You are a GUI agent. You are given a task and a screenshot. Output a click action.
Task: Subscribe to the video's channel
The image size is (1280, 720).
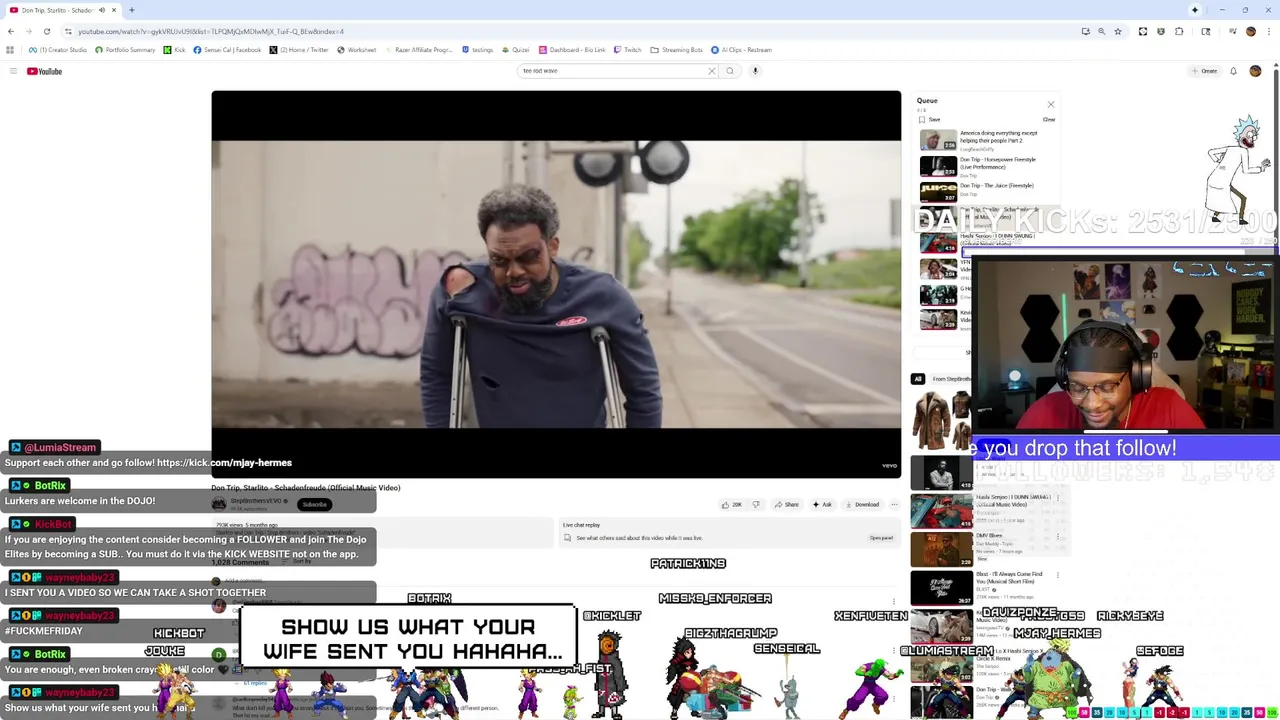pos(314,504)
